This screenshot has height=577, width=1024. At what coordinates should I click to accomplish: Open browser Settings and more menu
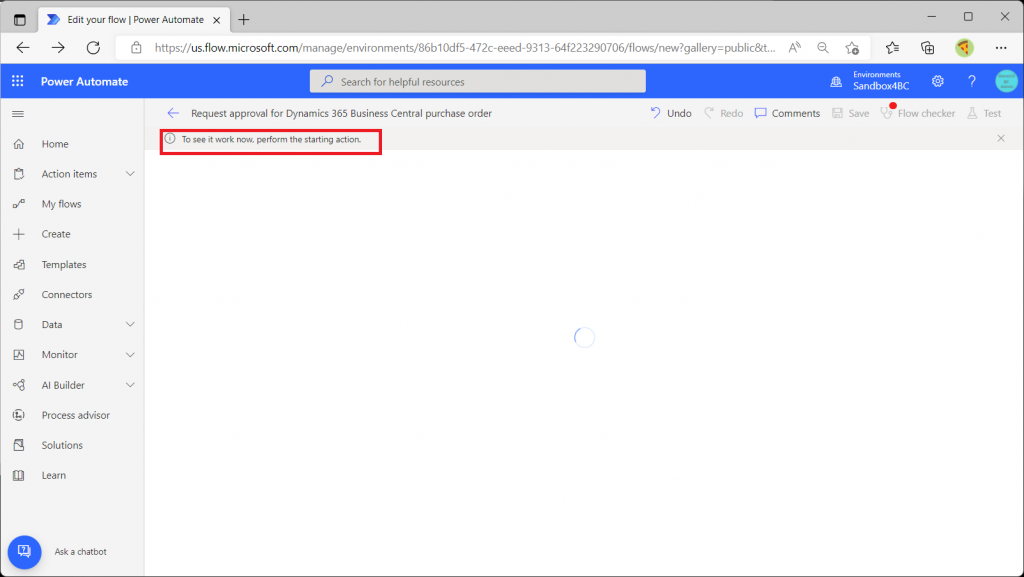(1001, 48)
